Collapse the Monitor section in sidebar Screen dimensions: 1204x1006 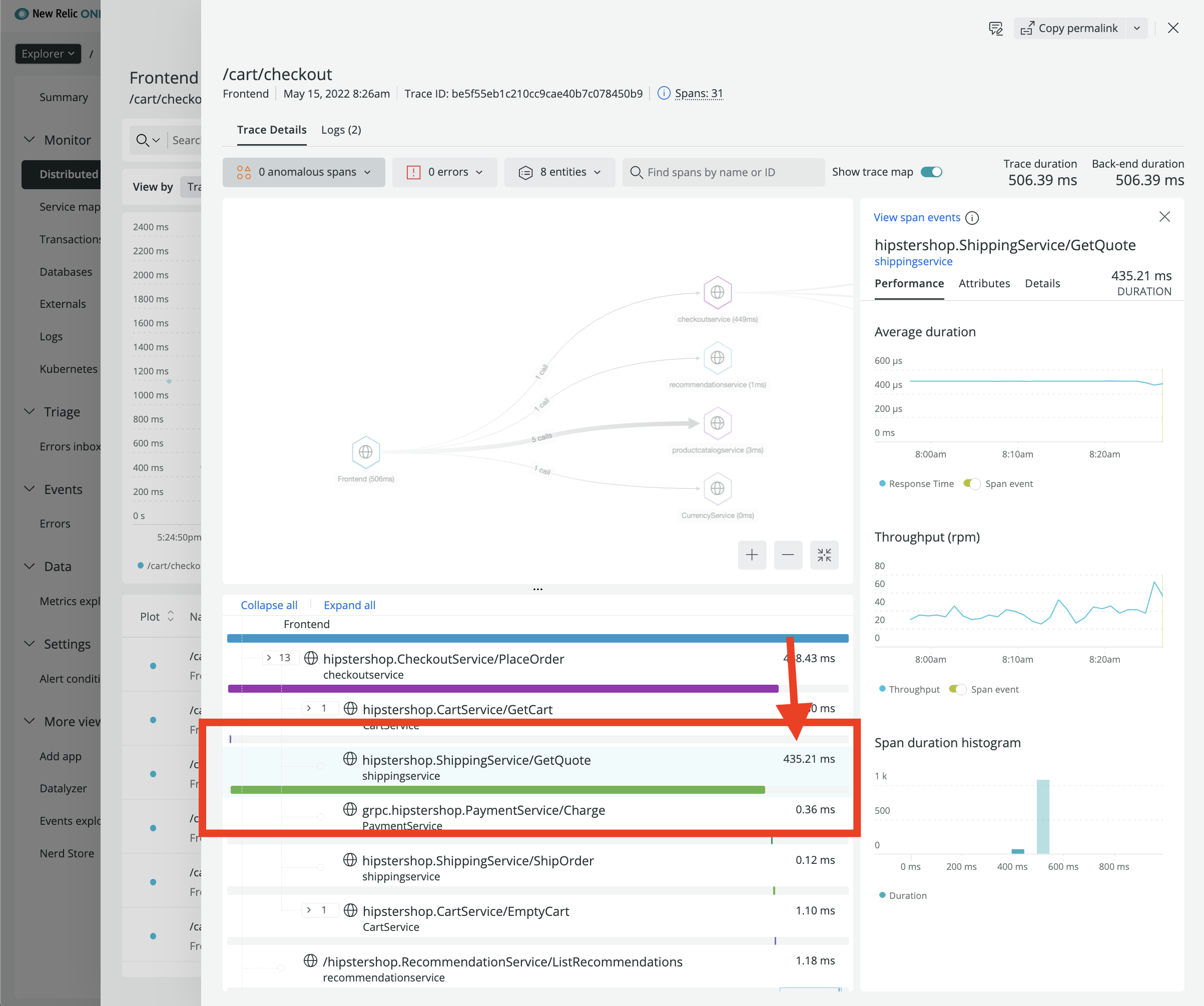point(29,139)
